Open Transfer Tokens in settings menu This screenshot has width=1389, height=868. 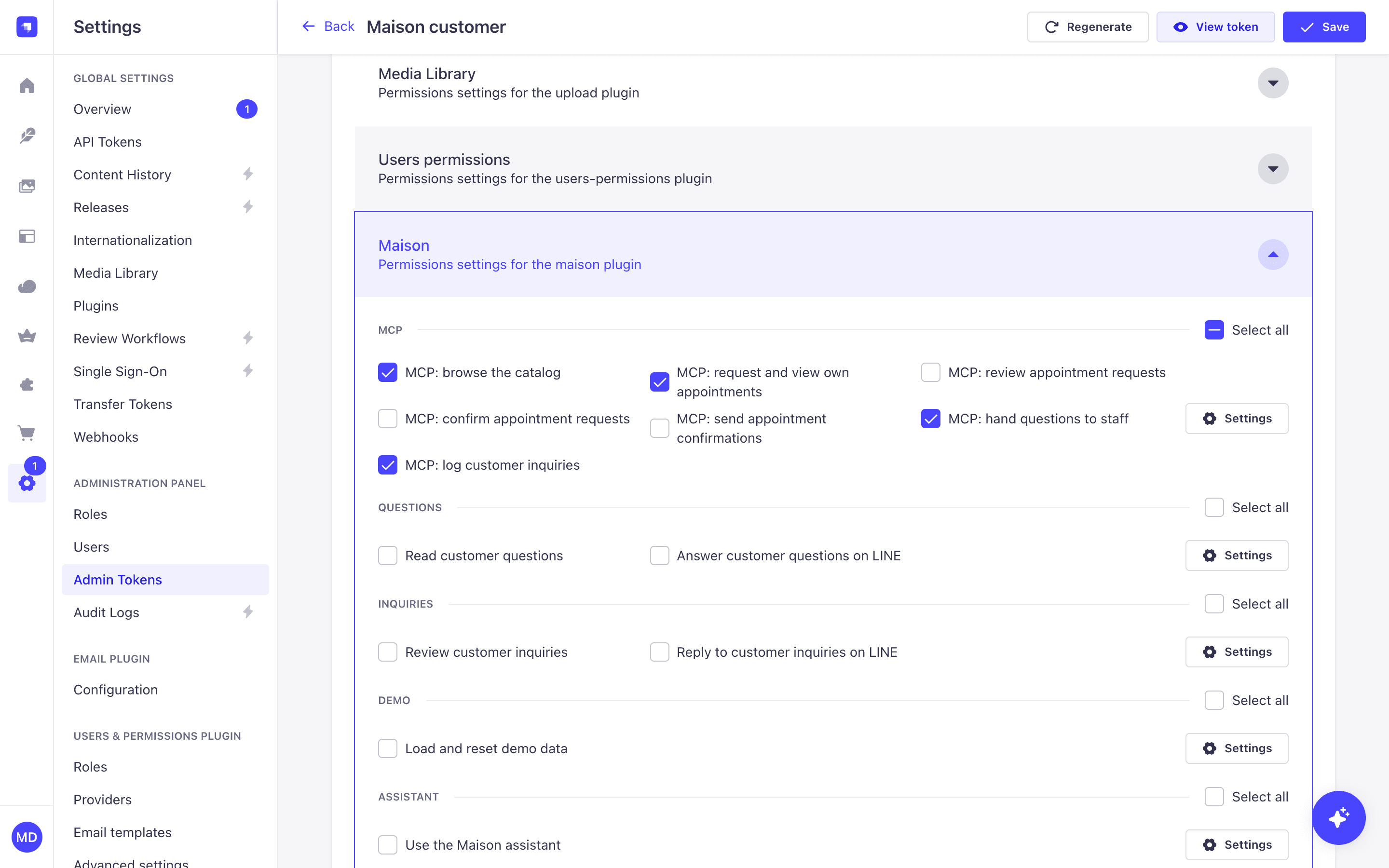click(x=165, y=404)
